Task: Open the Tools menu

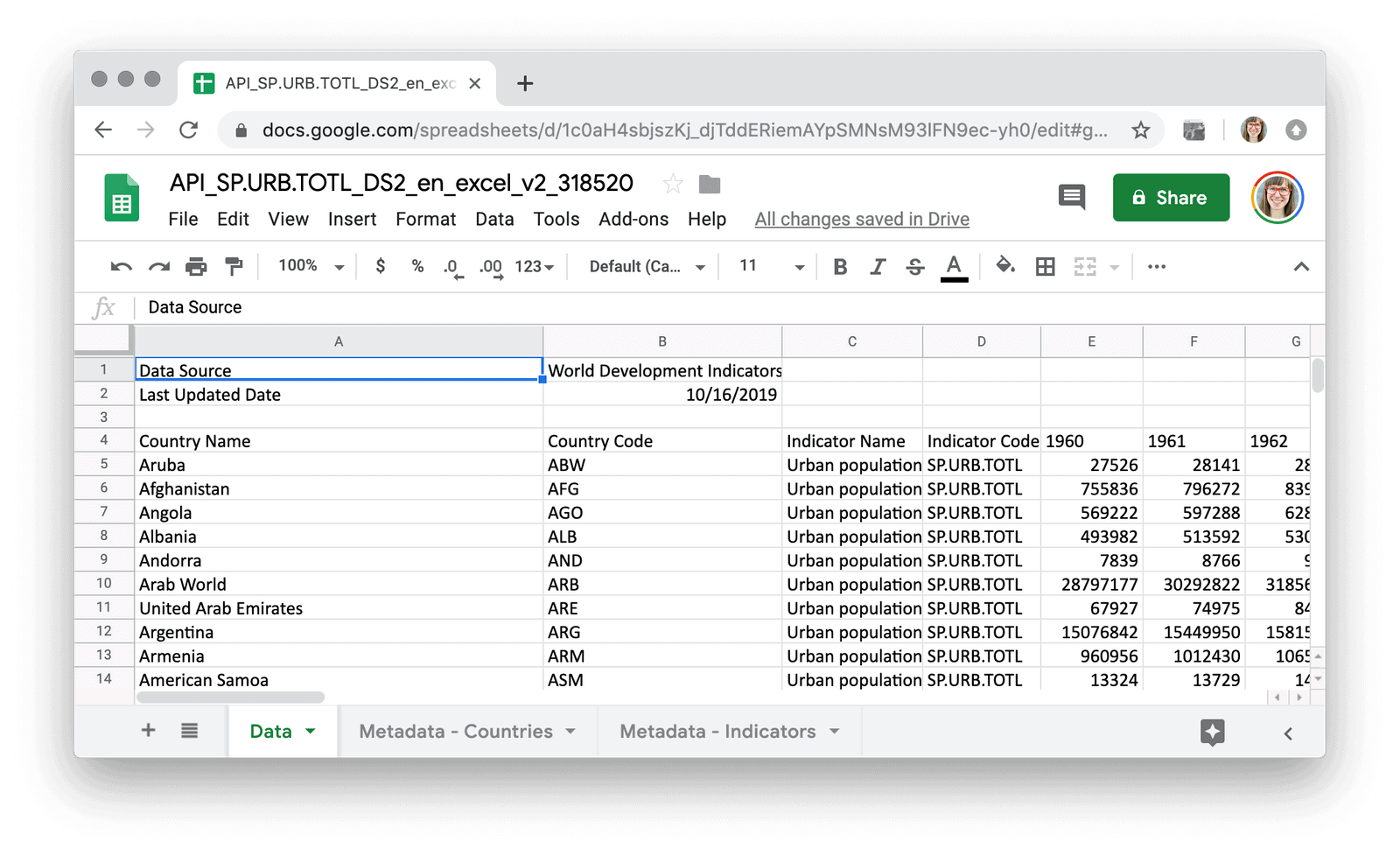Action: (556, 219)
